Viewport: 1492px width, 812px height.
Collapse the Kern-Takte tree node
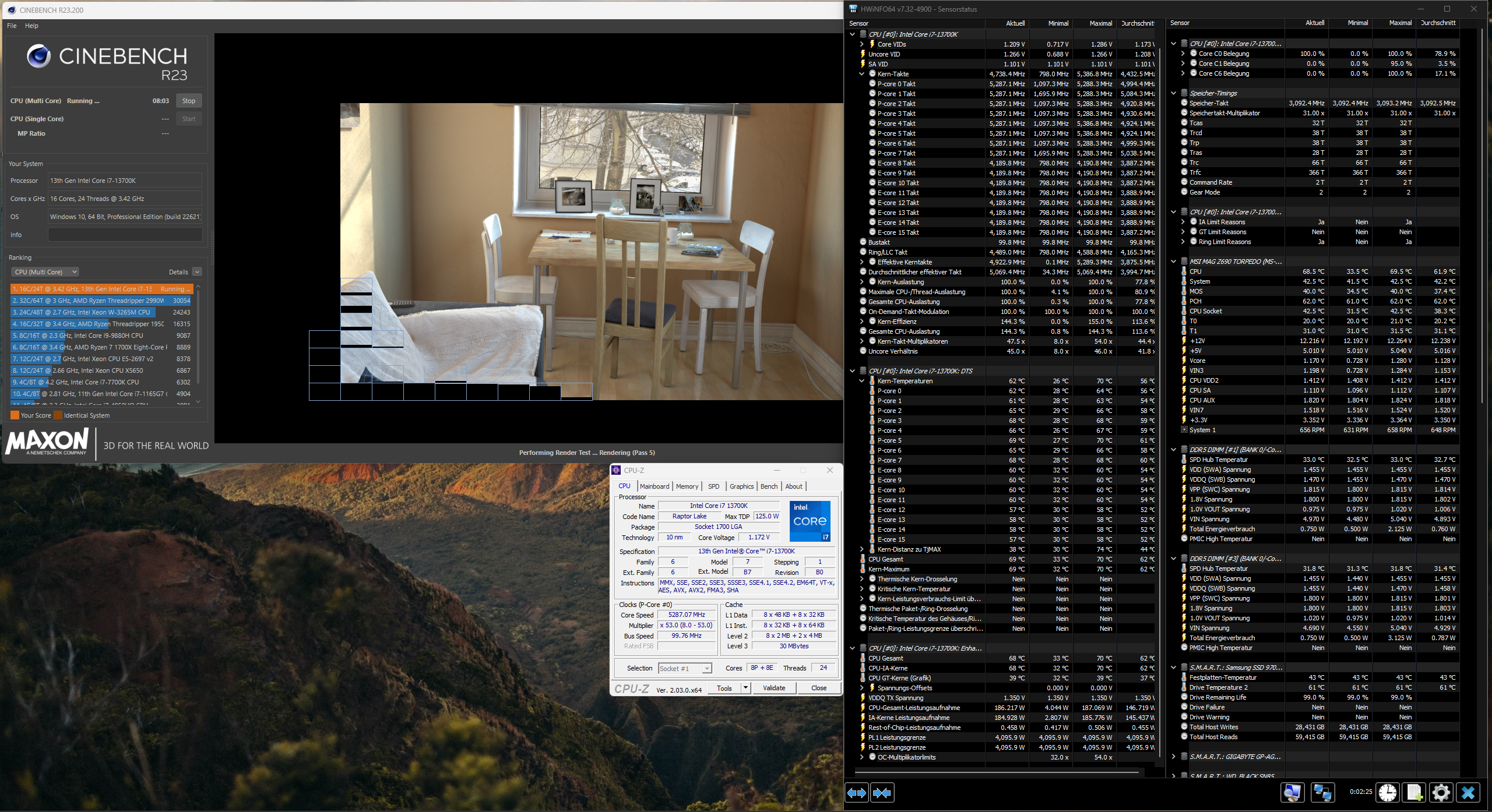pyautogui.click(x=862, y=74)
